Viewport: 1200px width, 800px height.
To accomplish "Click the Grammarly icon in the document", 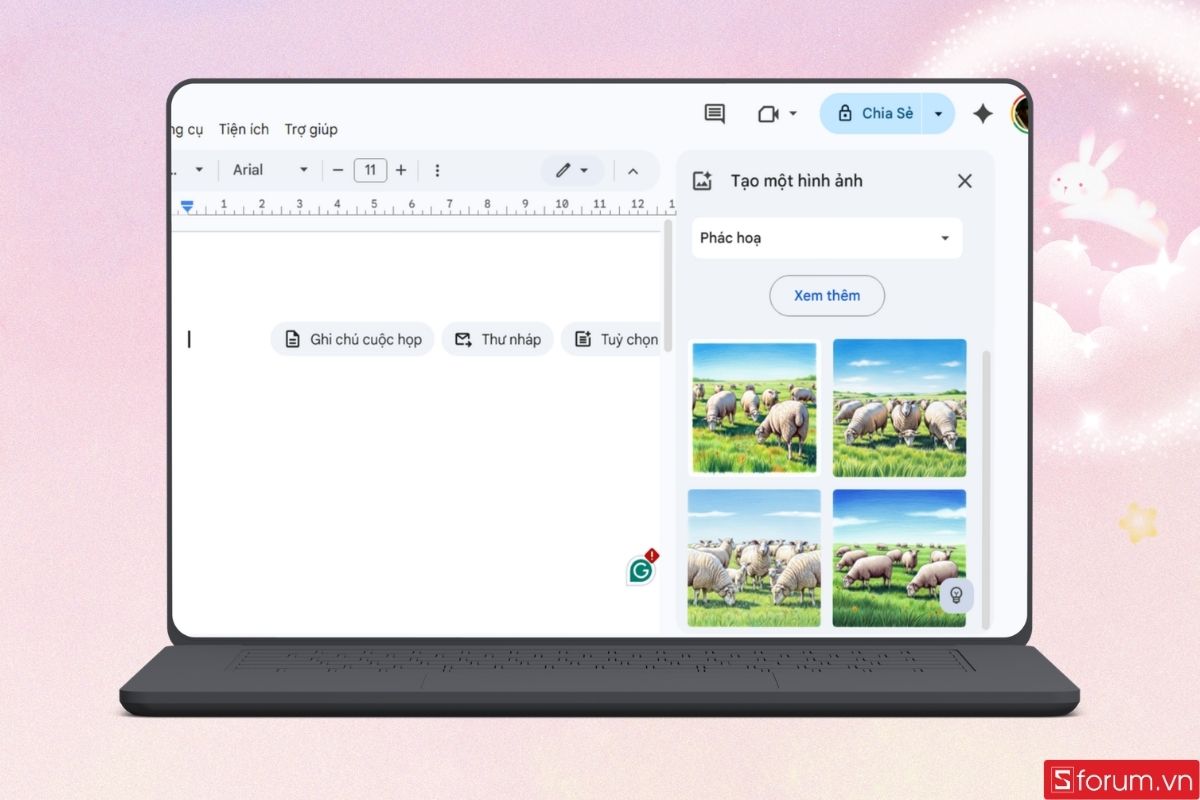I will pos(639,568).
